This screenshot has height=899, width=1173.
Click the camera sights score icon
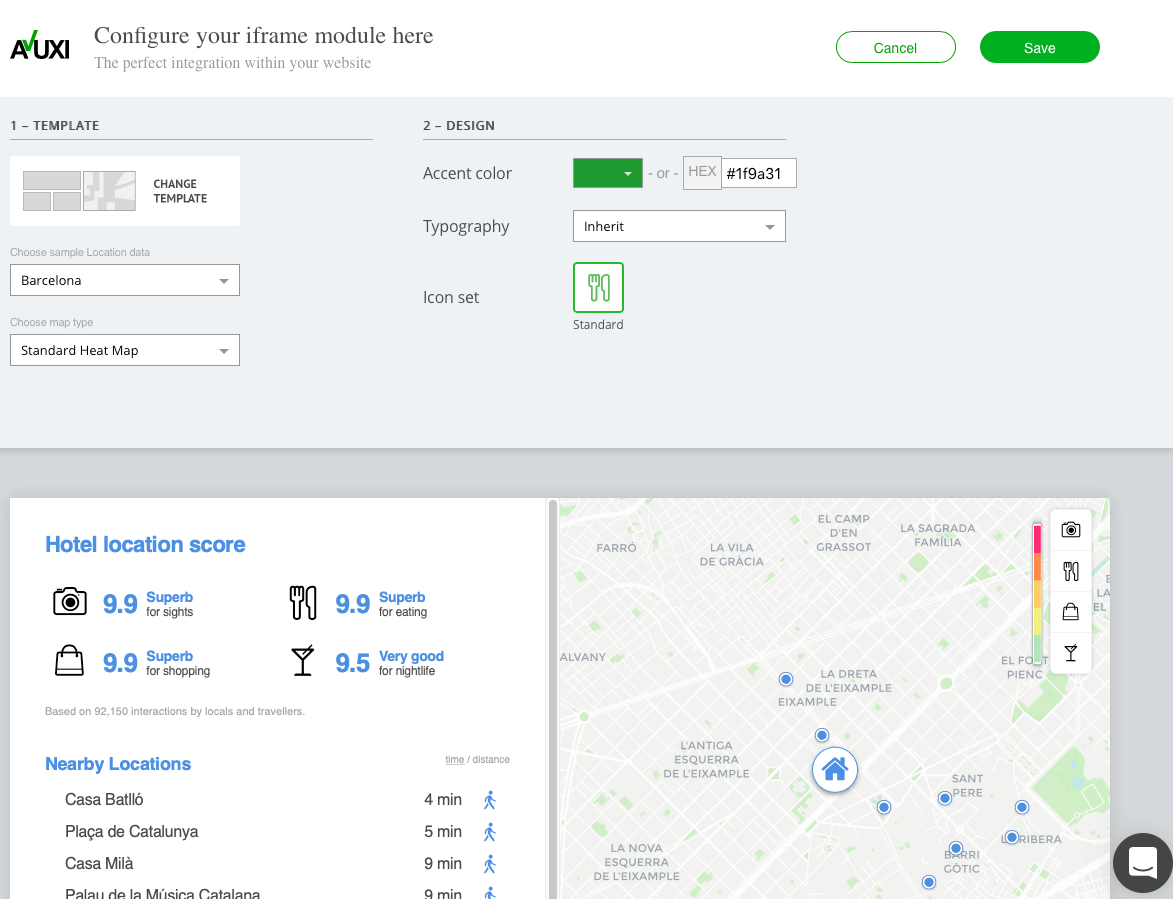click(x=70, y=601)
